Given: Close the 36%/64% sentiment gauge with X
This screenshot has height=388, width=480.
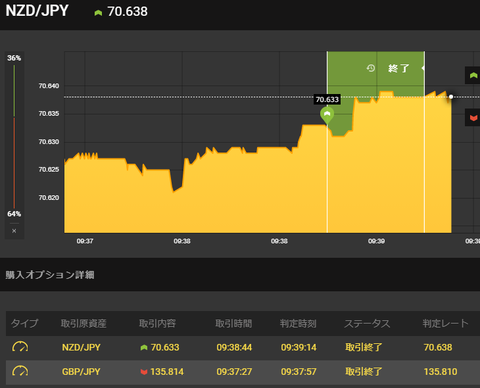Looking at the screenshot, I should (14, 231).
